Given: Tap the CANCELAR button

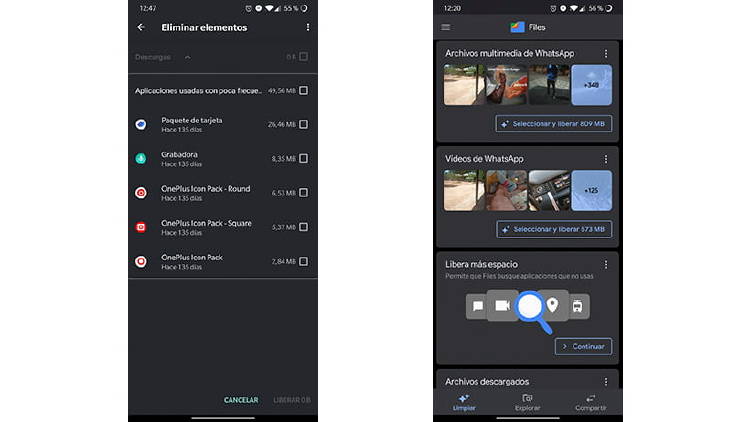Looking at the screenshot, I should click(241, 400).
